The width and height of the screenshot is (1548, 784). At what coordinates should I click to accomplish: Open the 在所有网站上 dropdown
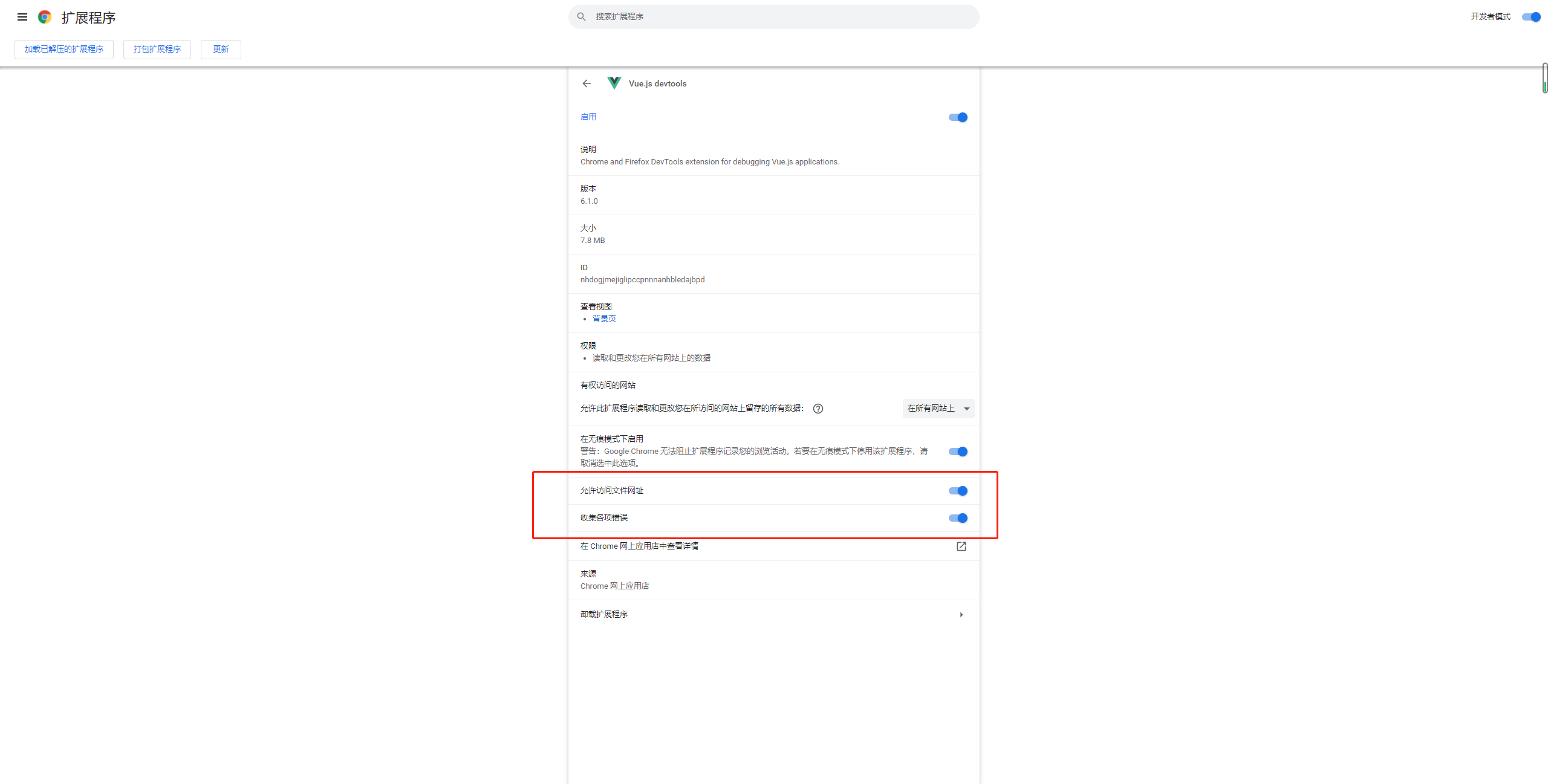coord(938,409)
